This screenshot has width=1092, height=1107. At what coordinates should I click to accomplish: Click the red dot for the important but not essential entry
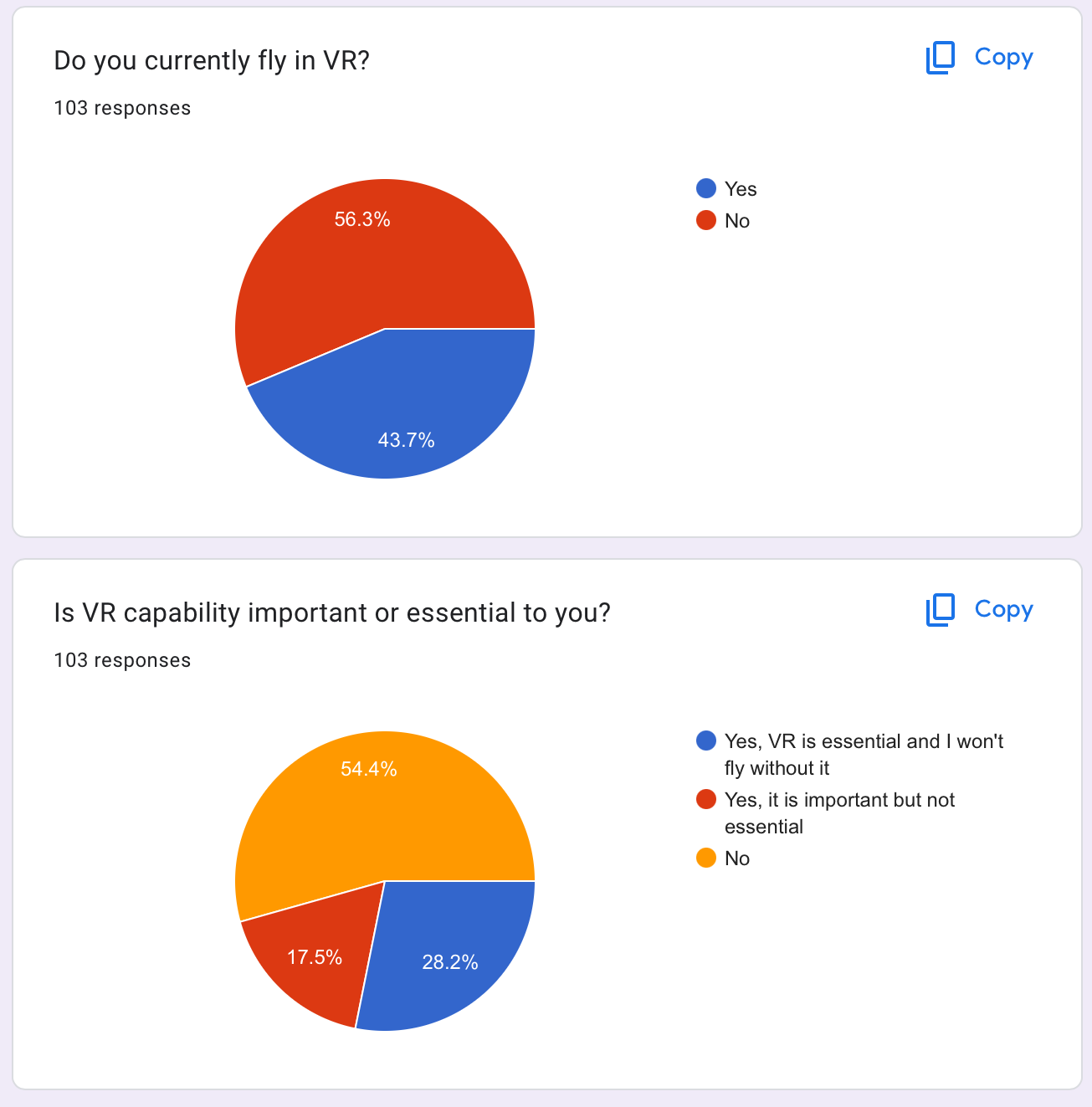coord(706,800)
